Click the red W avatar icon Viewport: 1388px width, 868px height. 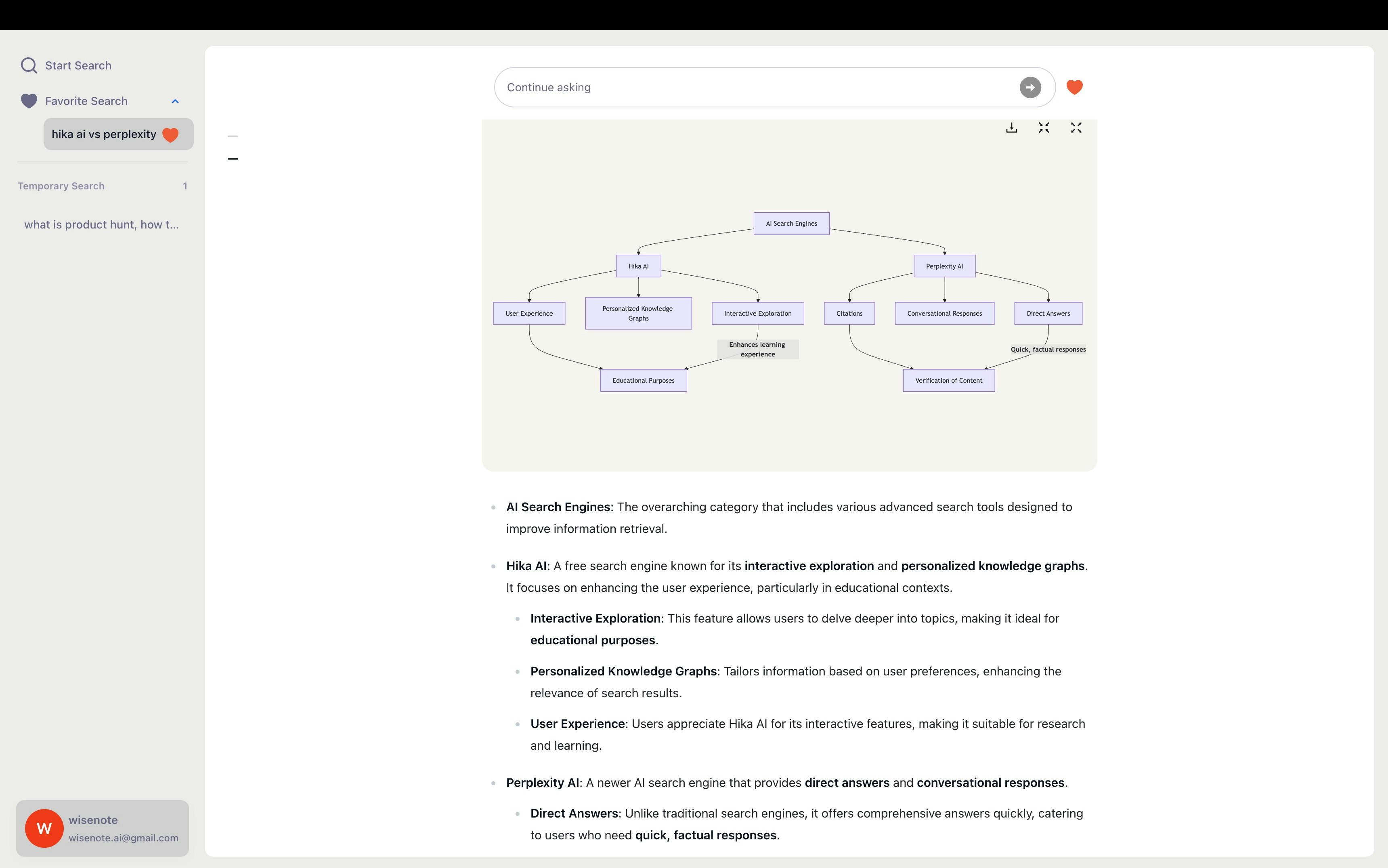click(x=44, y=828)
